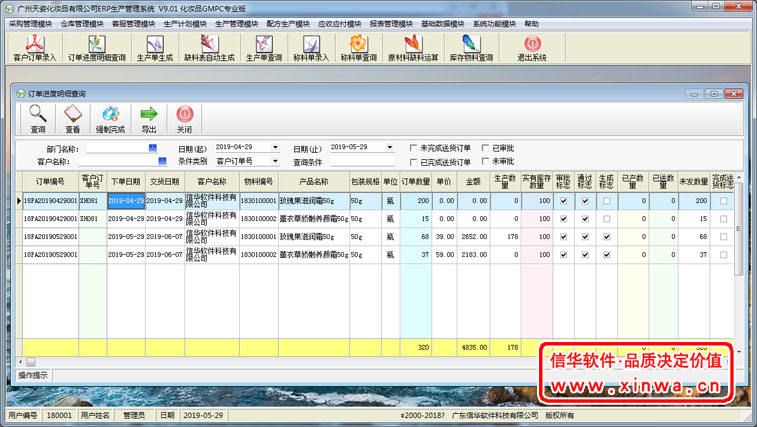
Task: Click horizontal scrollbar thumb under table
Action: 30,361
